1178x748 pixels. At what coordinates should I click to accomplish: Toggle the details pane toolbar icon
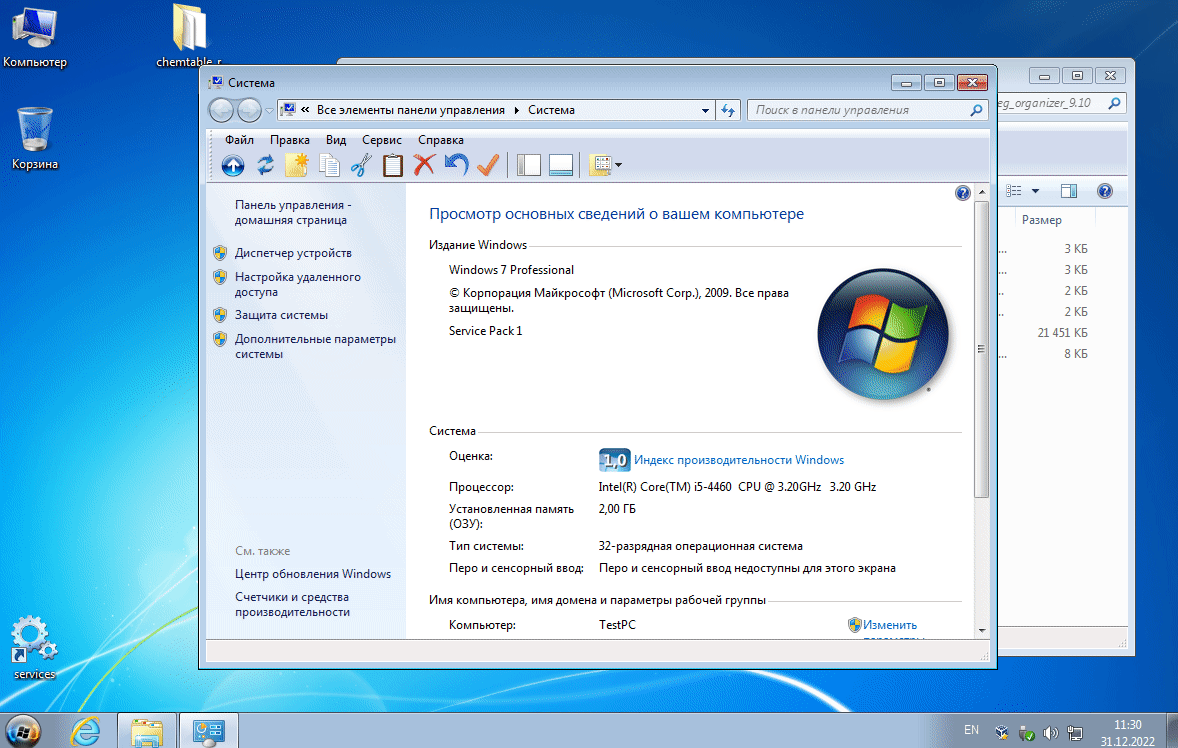[561, 165]
